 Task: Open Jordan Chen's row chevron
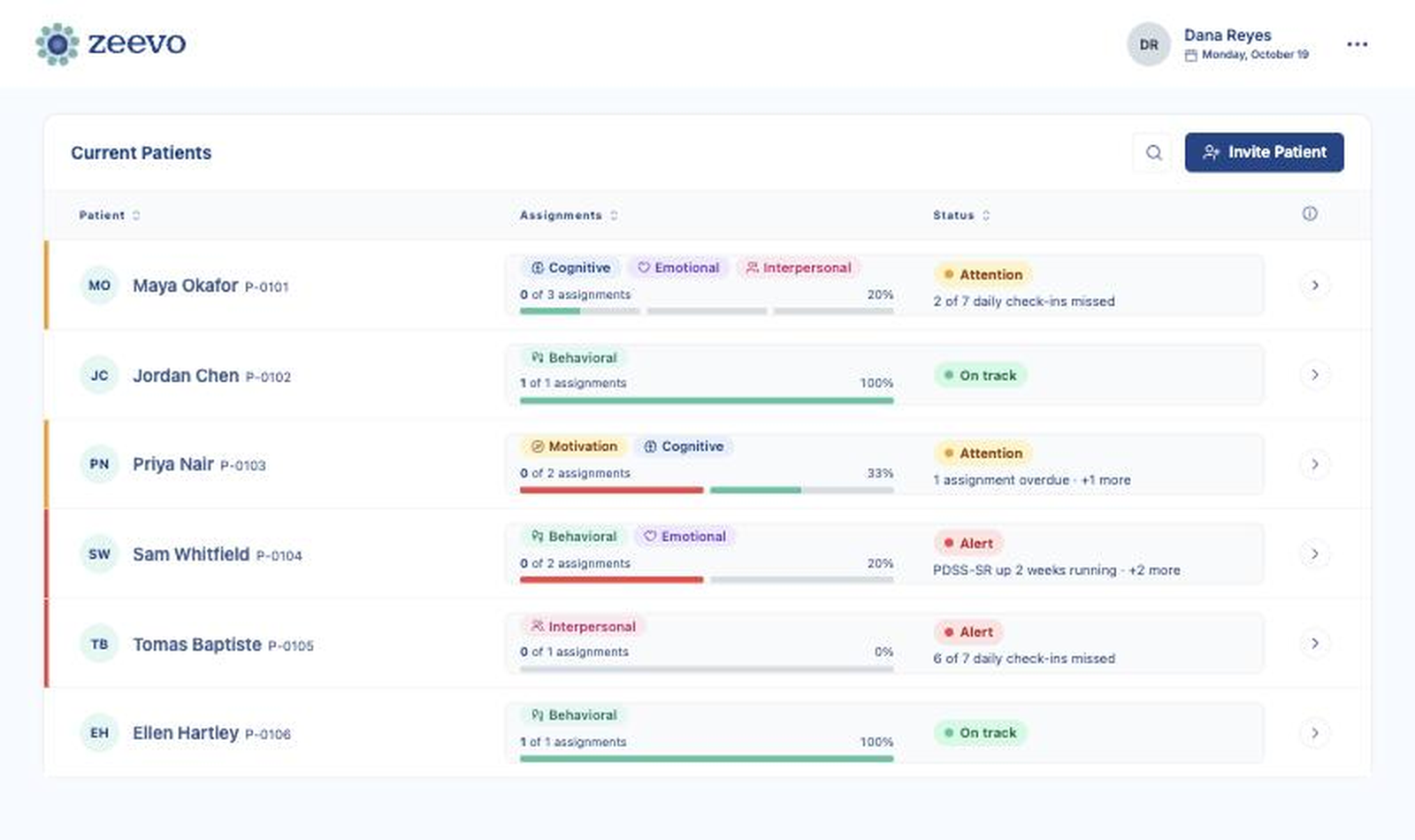(1315, 375)
